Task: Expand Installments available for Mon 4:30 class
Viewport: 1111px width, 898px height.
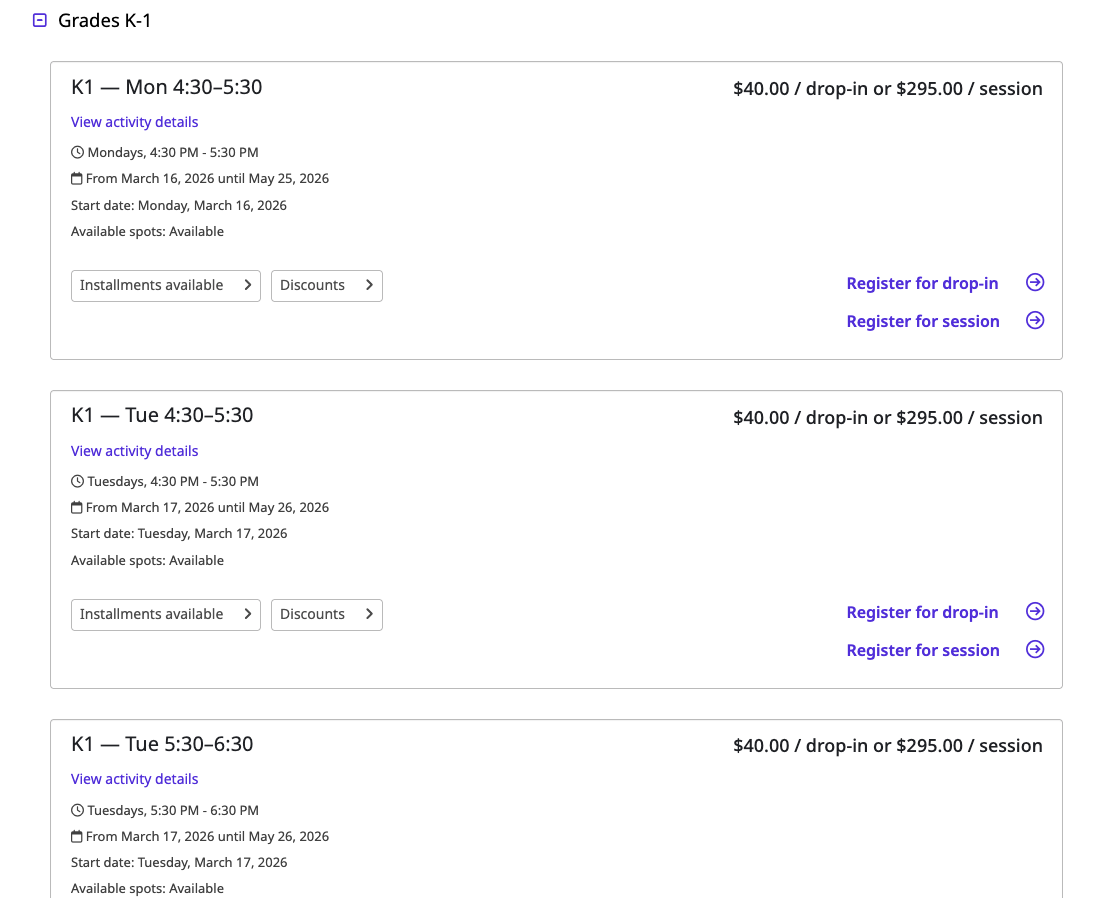Action: tap(165, 285)
